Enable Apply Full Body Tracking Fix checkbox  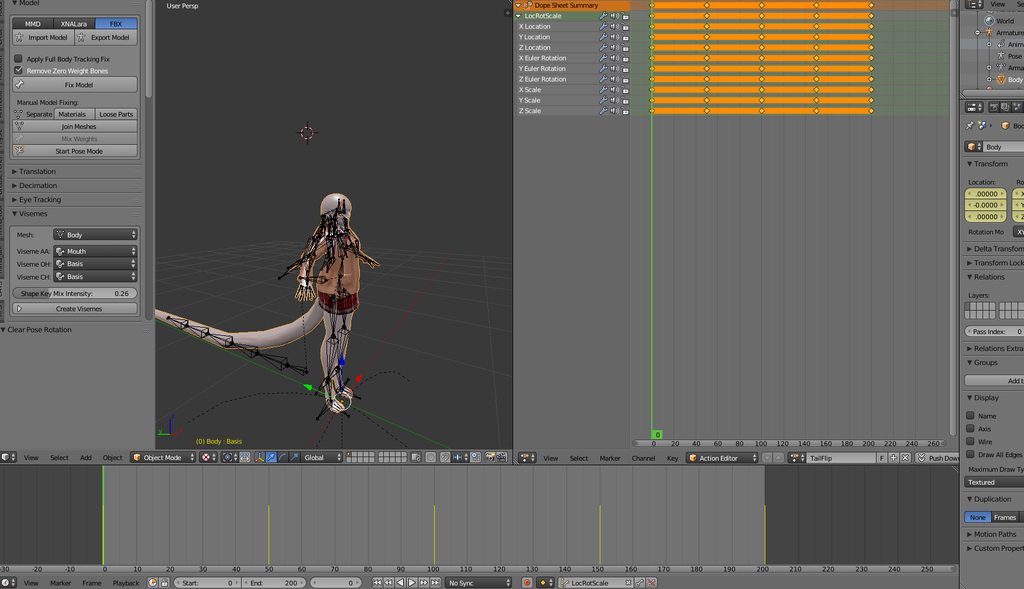[18, 59]
